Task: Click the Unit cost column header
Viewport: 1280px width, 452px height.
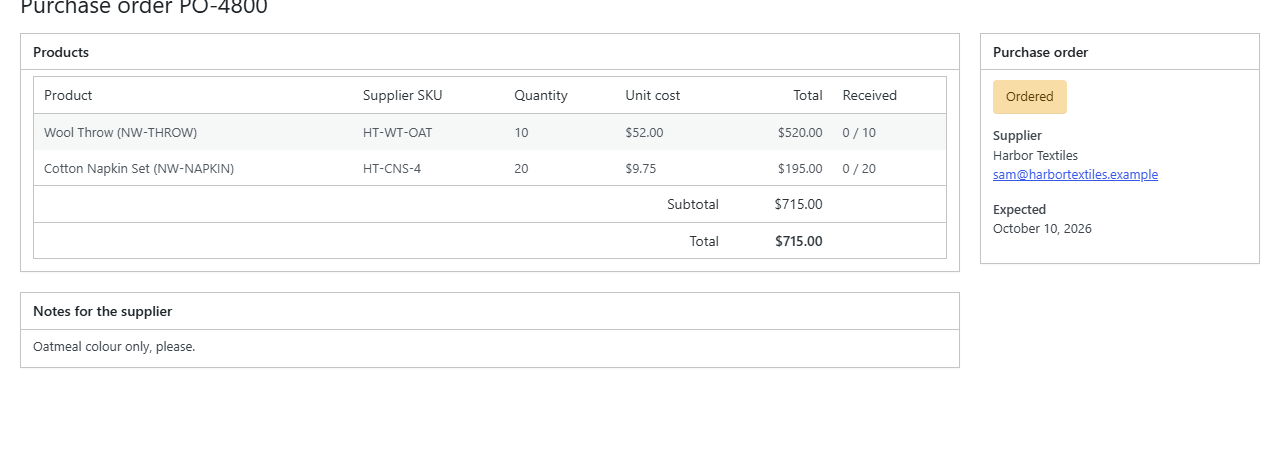Action: tap(653, 95)
